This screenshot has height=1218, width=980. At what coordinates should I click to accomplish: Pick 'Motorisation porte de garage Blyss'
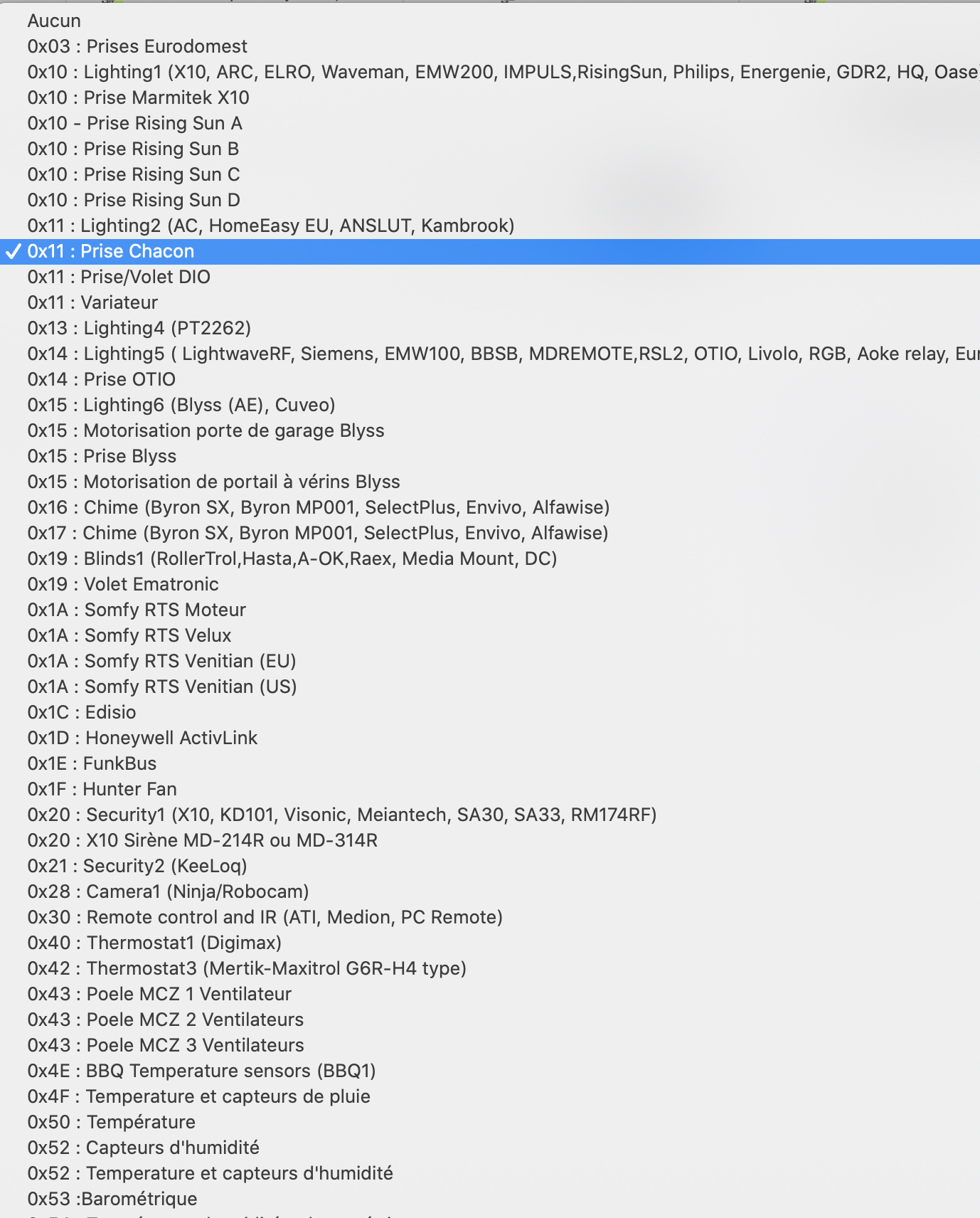tap(490, 430)
